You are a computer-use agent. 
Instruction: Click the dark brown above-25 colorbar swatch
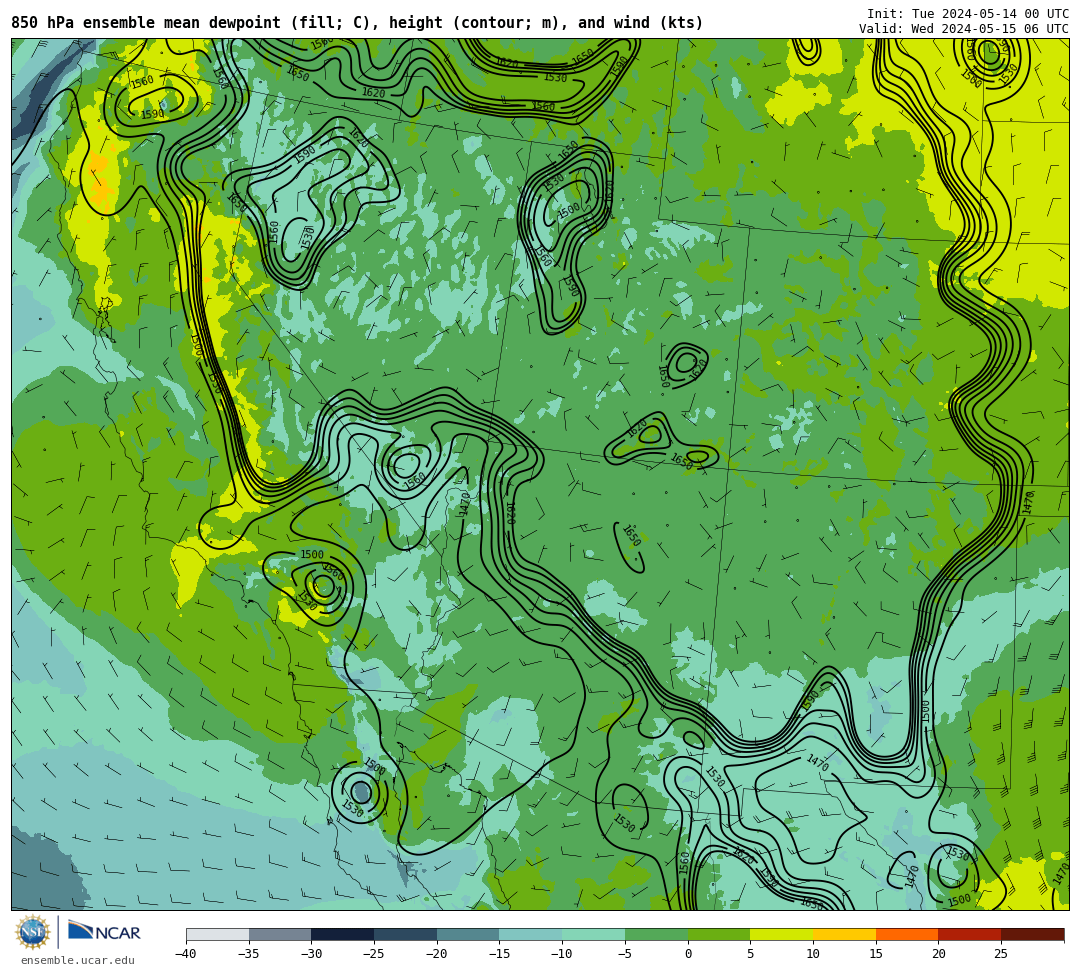tap(1032, 934)
